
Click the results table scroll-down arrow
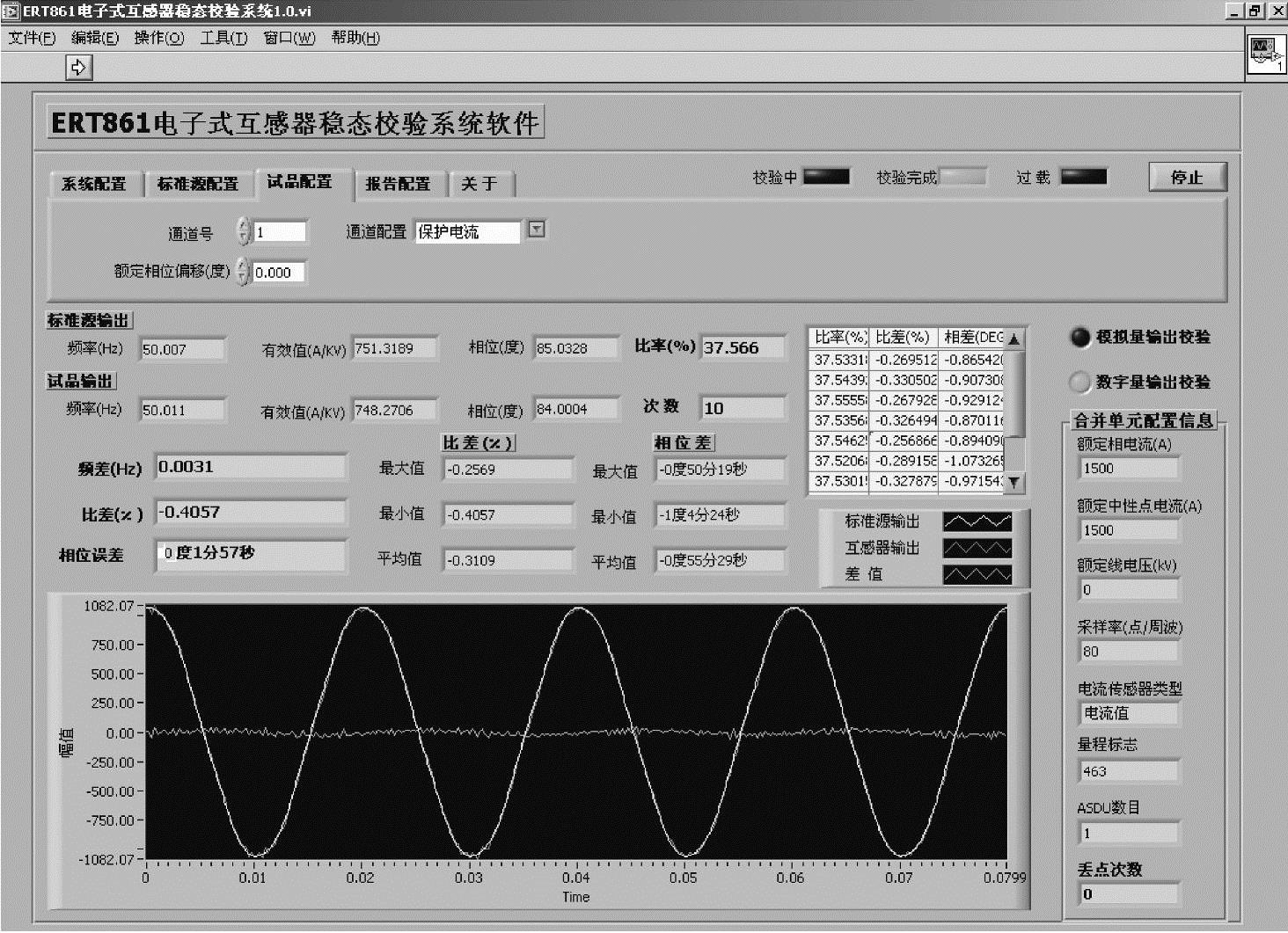1014,482
